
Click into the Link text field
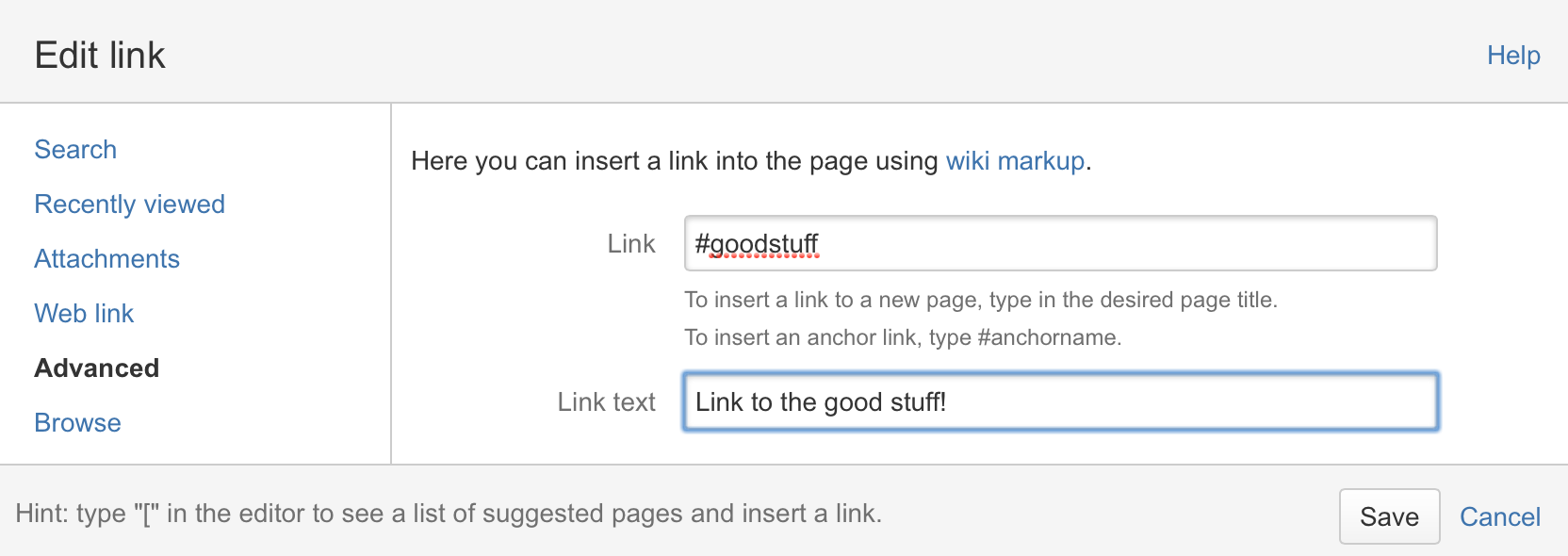point(1060,401)
